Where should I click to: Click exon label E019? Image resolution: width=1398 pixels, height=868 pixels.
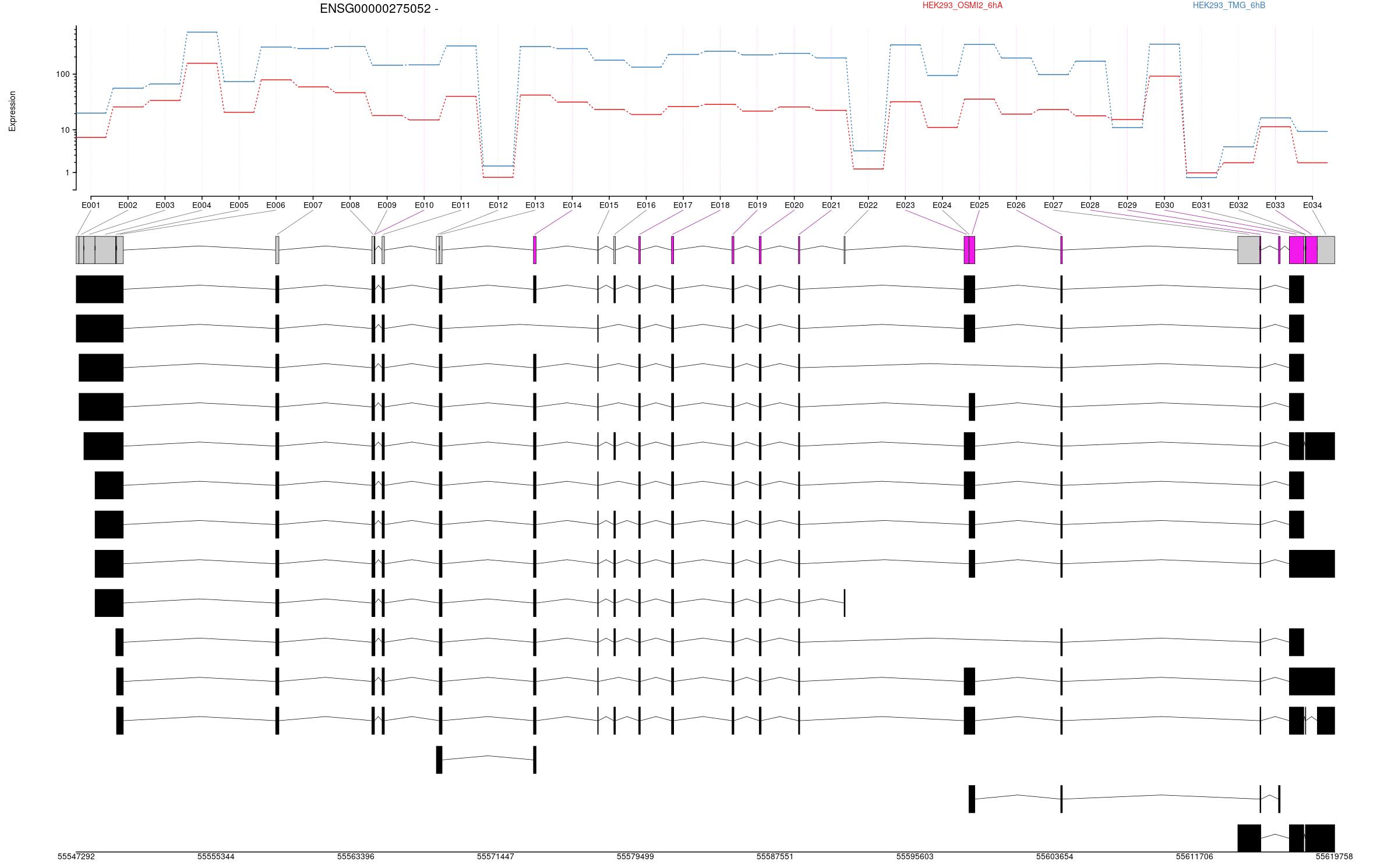tap(757, 205)
